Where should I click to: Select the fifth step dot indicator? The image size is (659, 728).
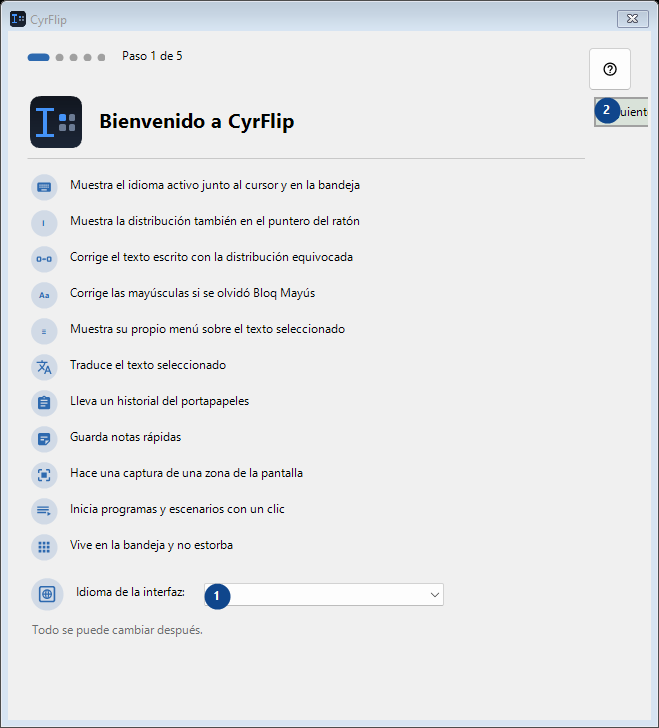coord(101,58)
